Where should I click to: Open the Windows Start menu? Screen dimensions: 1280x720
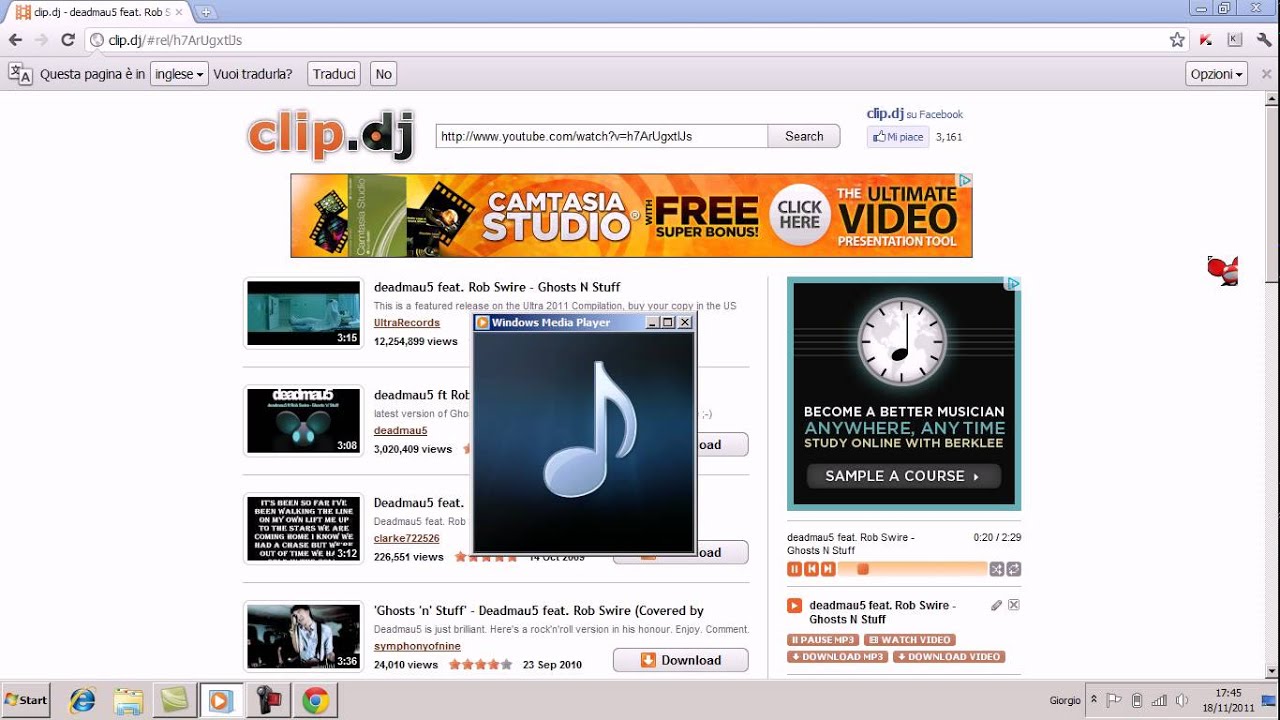pos(27,700)
